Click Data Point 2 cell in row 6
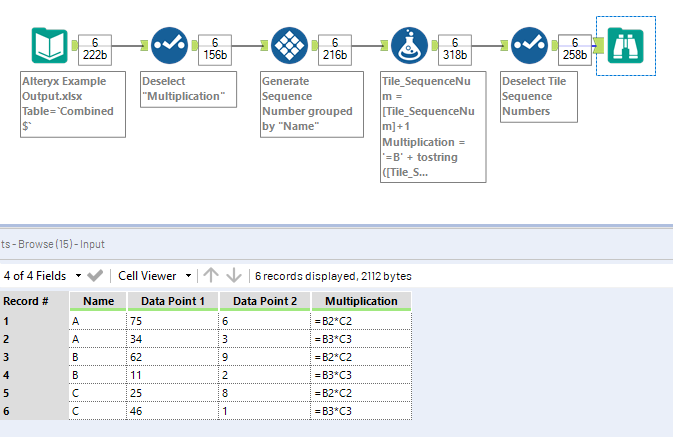This screenshot has width=673, height=437. pos(265,411)
